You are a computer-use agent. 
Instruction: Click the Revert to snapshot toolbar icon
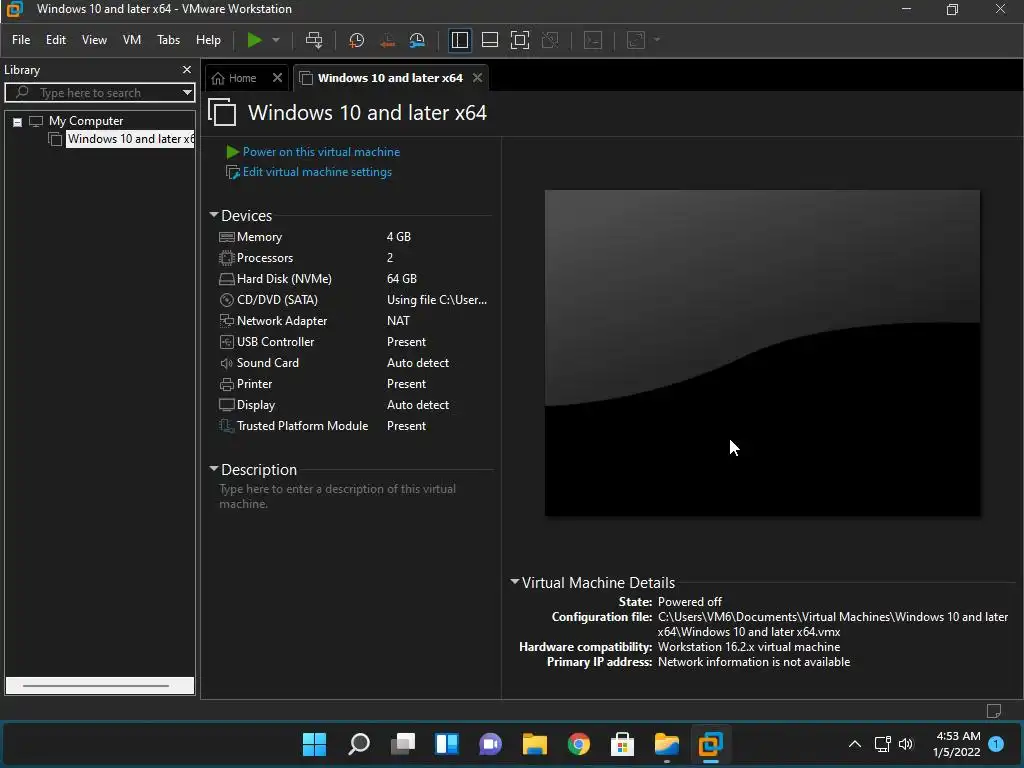(x=387, y=40)
